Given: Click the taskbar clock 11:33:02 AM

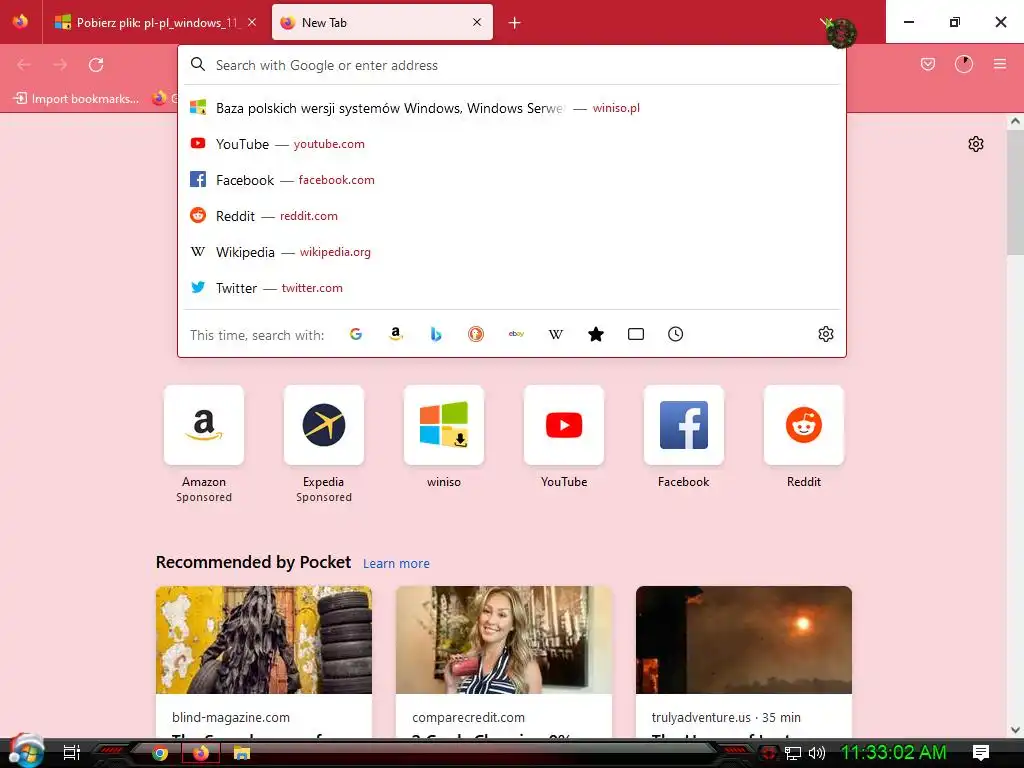Looking at the screenshot, I should 893,752.
